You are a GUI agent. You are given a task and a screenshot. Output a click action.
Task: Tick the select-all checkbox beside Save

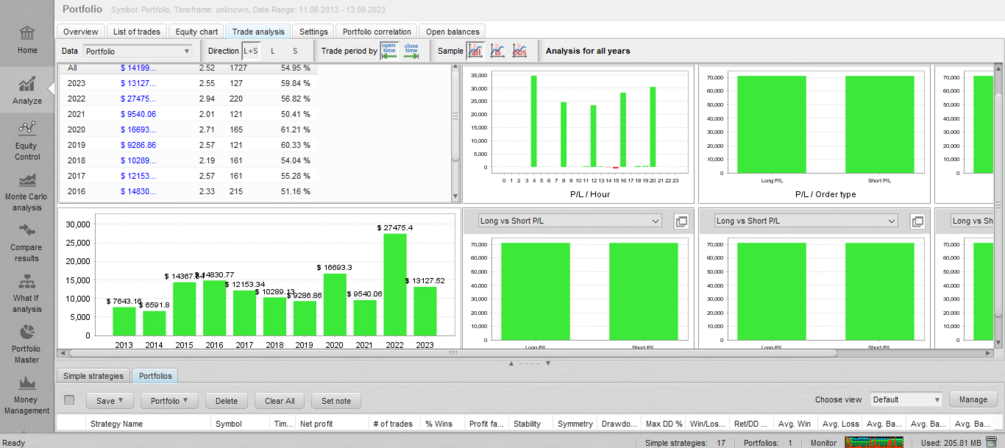click(x=69, y=400)
